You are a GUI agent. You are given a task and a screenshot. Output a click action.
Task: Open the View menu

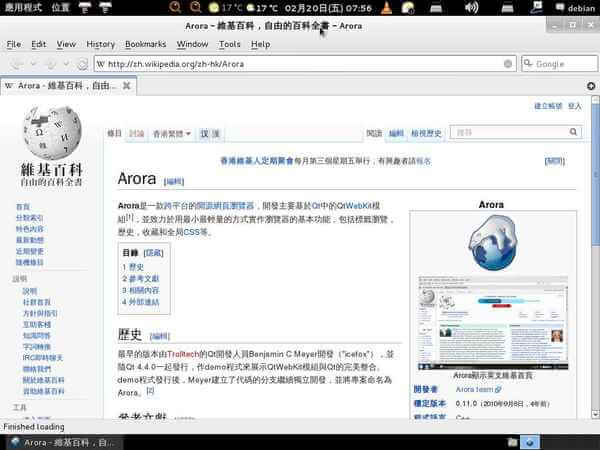66,44
